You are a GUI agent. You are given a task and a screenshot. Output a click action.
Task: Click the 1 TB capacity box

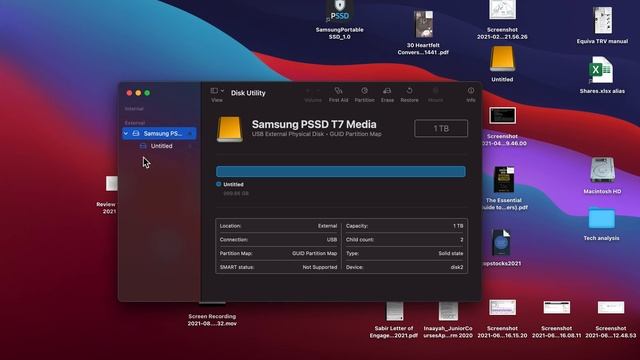tap(441, 129)
